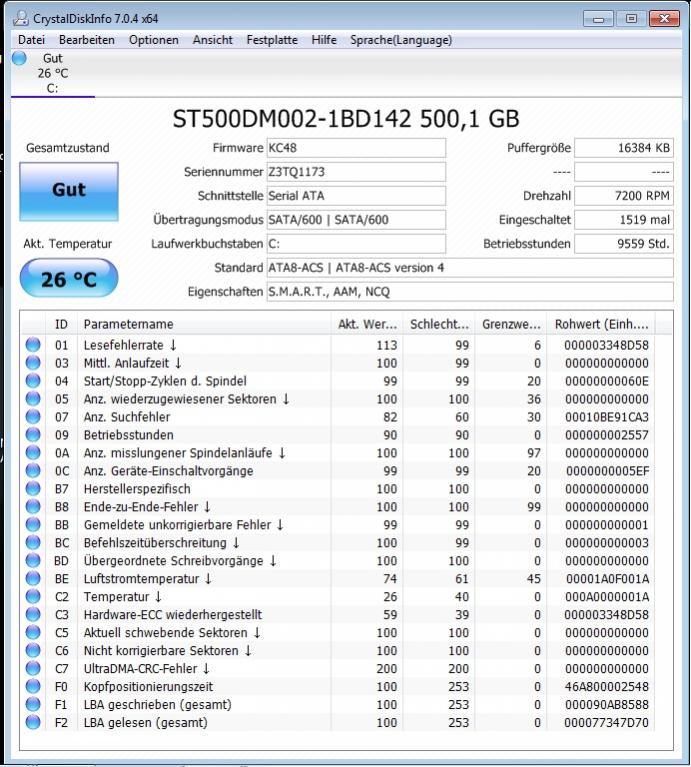The height and width of the screenshot is (767, 691).
Task: Click status orb for Gemeldete unkorrigierbare Fehler
Action: click(x=33, y=525)
